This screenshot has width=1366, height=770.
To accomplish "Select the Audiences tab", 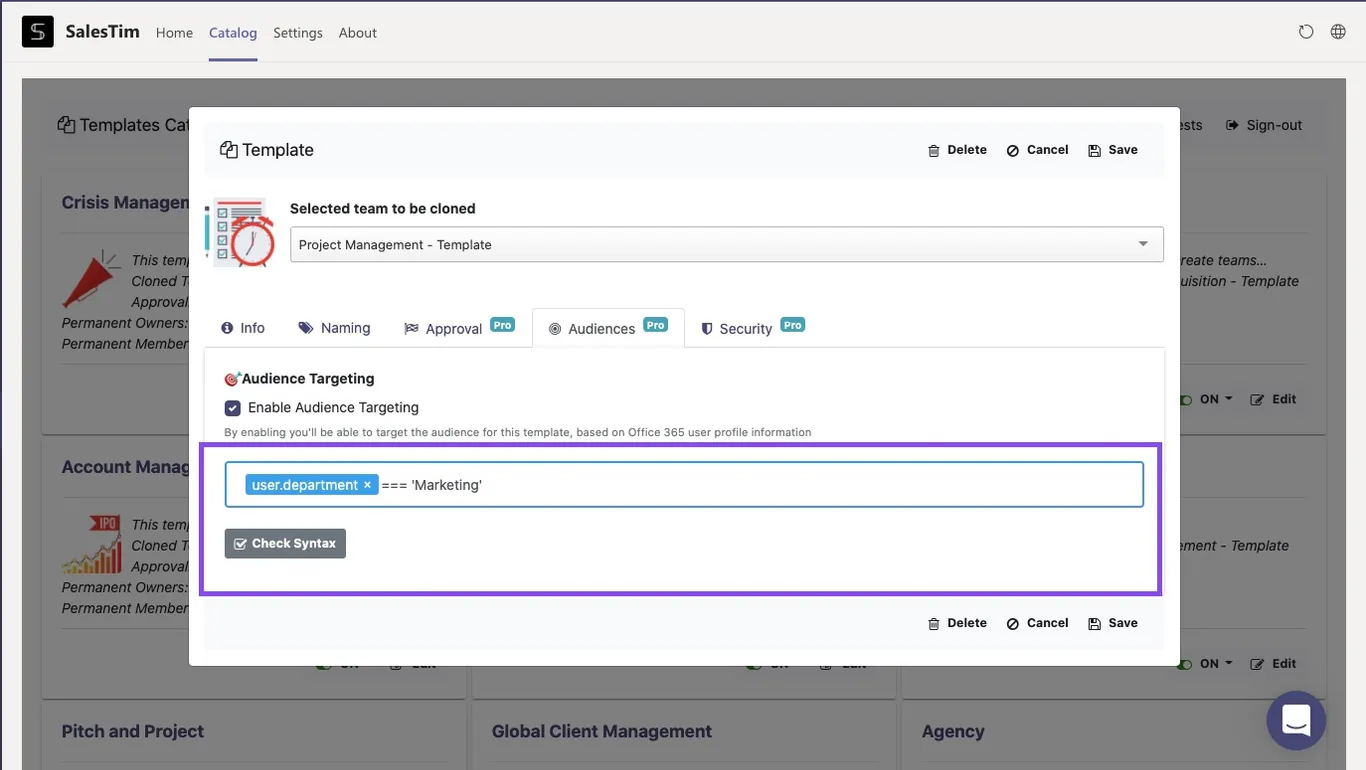I will [x=608, y=328].
